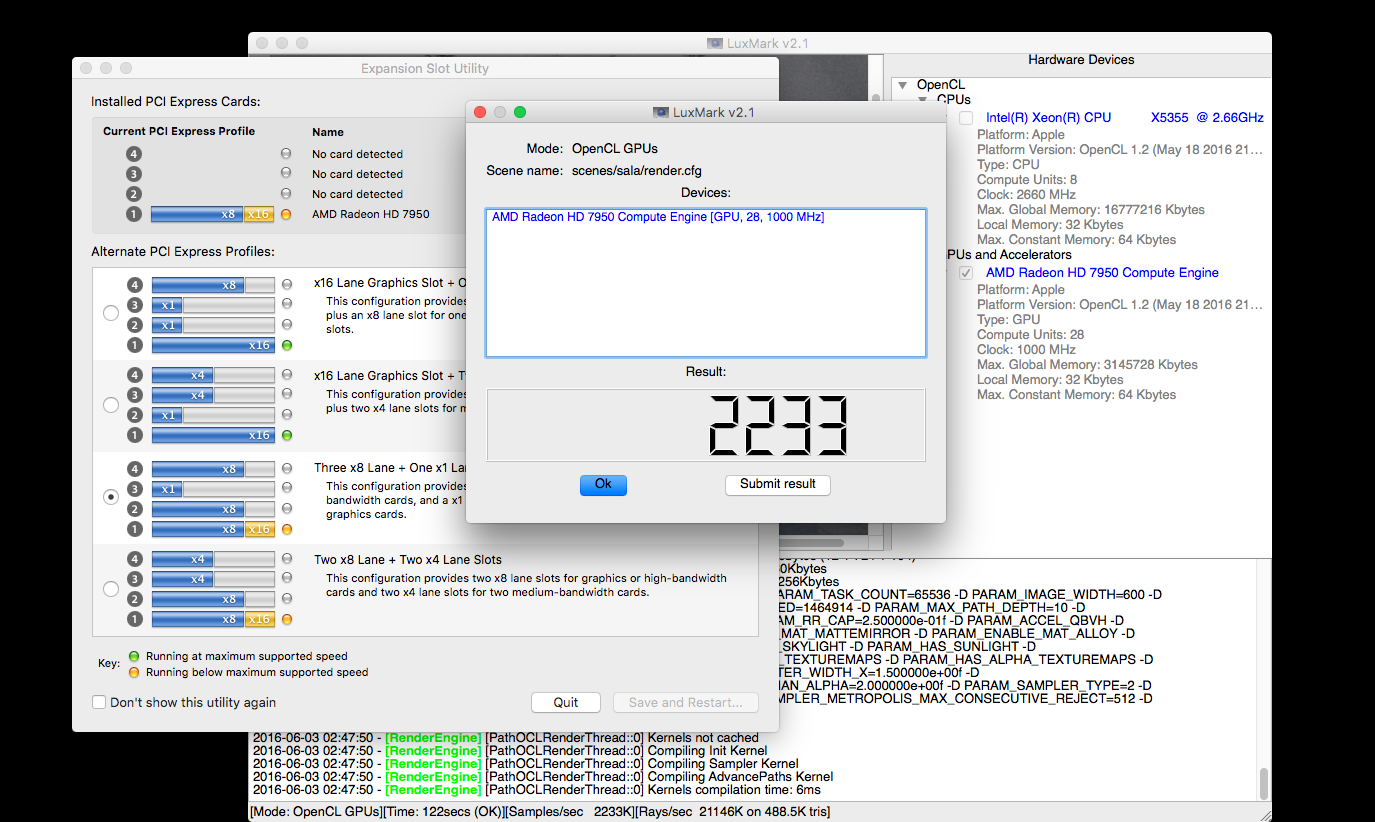Screen dimensions: 1375x822
Task: Click the AMD Radeon HD 7950 Compute Engine tree entry
Action: 1102,273
